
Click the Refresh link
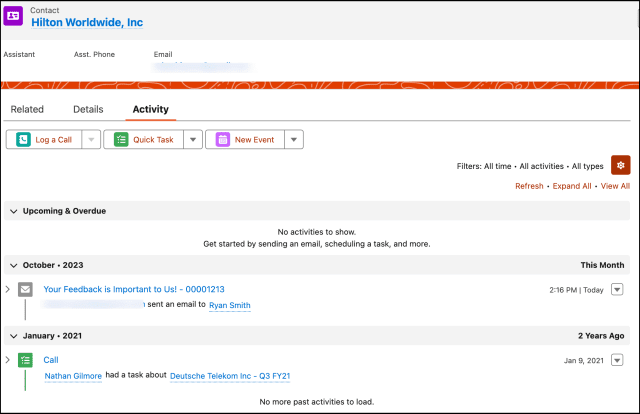[x=529, y=186]
